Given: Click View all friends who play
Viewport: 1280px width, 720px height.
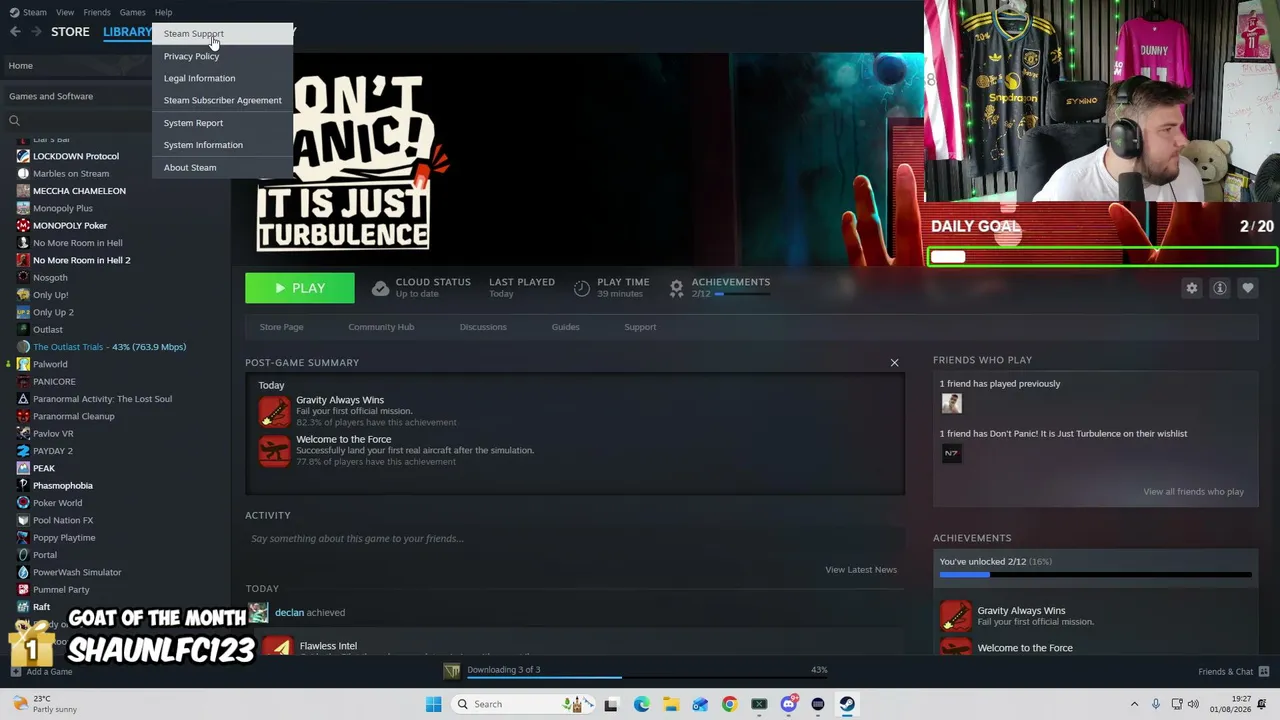Looking at the screenshot, I should click(1194, 492).
